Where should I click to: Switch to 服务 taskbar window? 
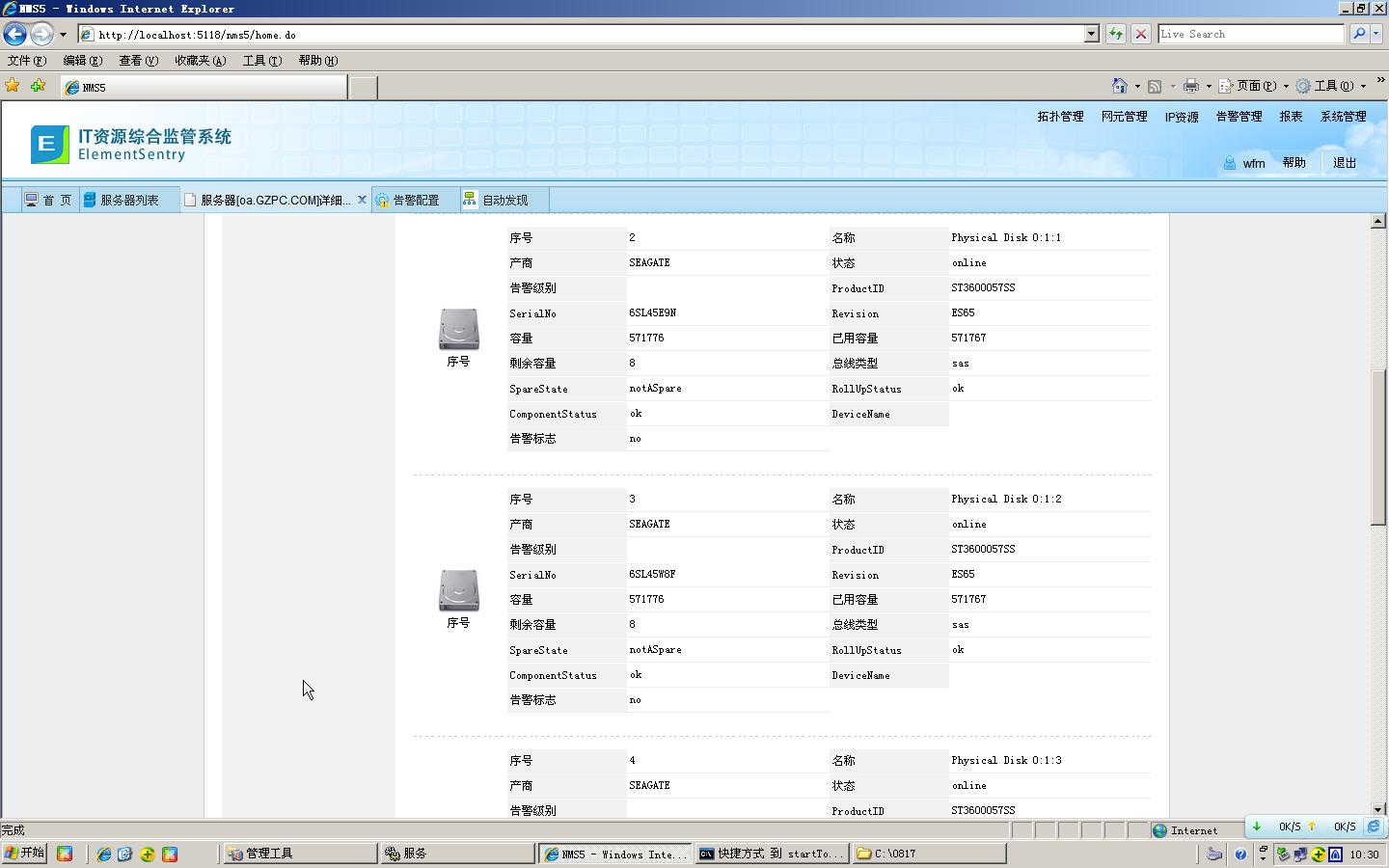457,854
